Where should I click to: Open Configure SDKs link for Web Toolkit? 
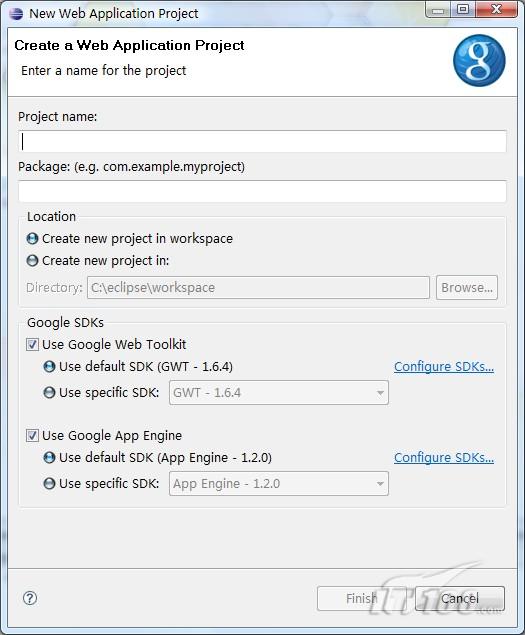pyautogui.click(x=444, y=367)
